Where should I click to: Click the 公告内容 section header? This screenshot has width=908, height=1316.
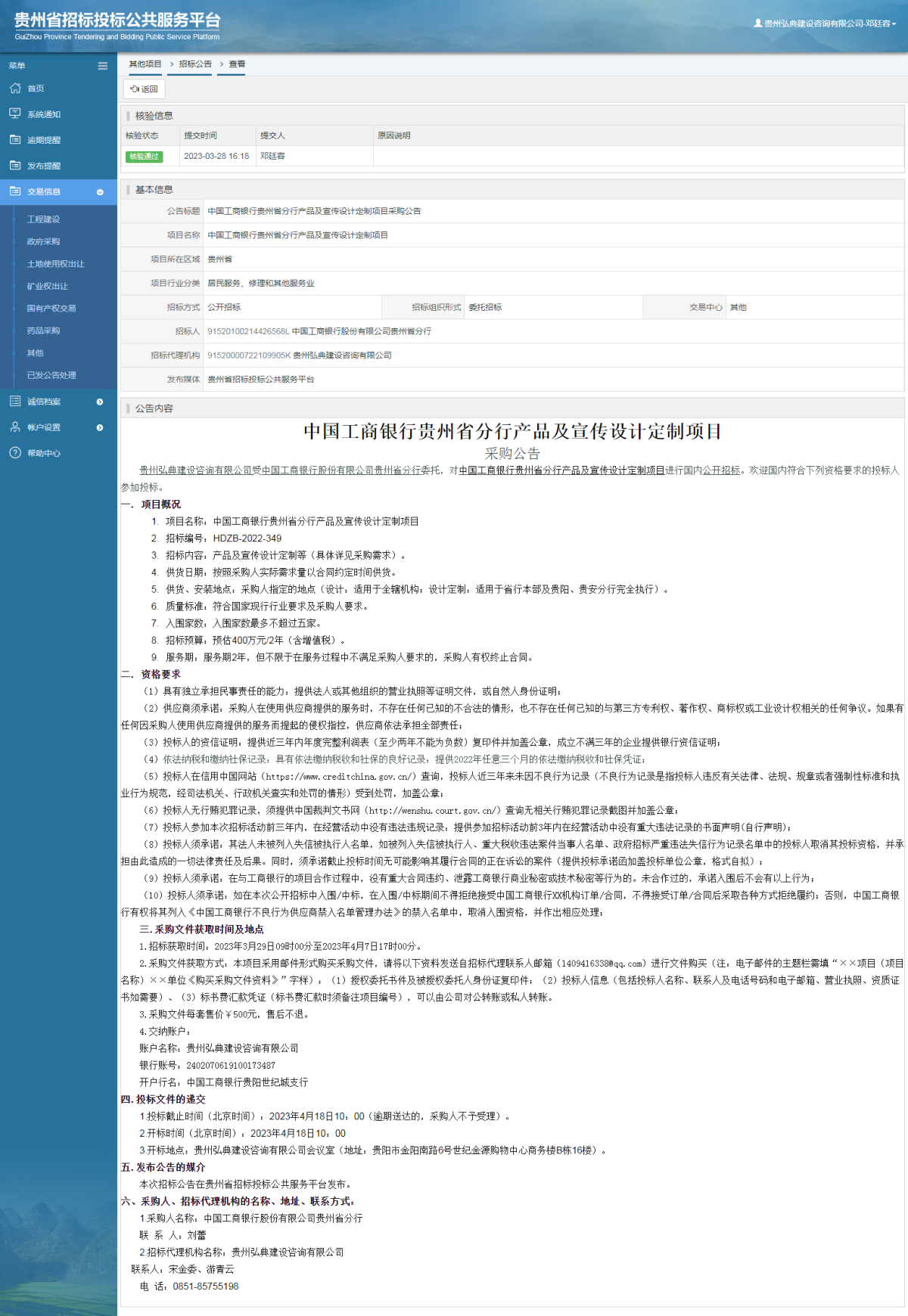pos(154,408)
